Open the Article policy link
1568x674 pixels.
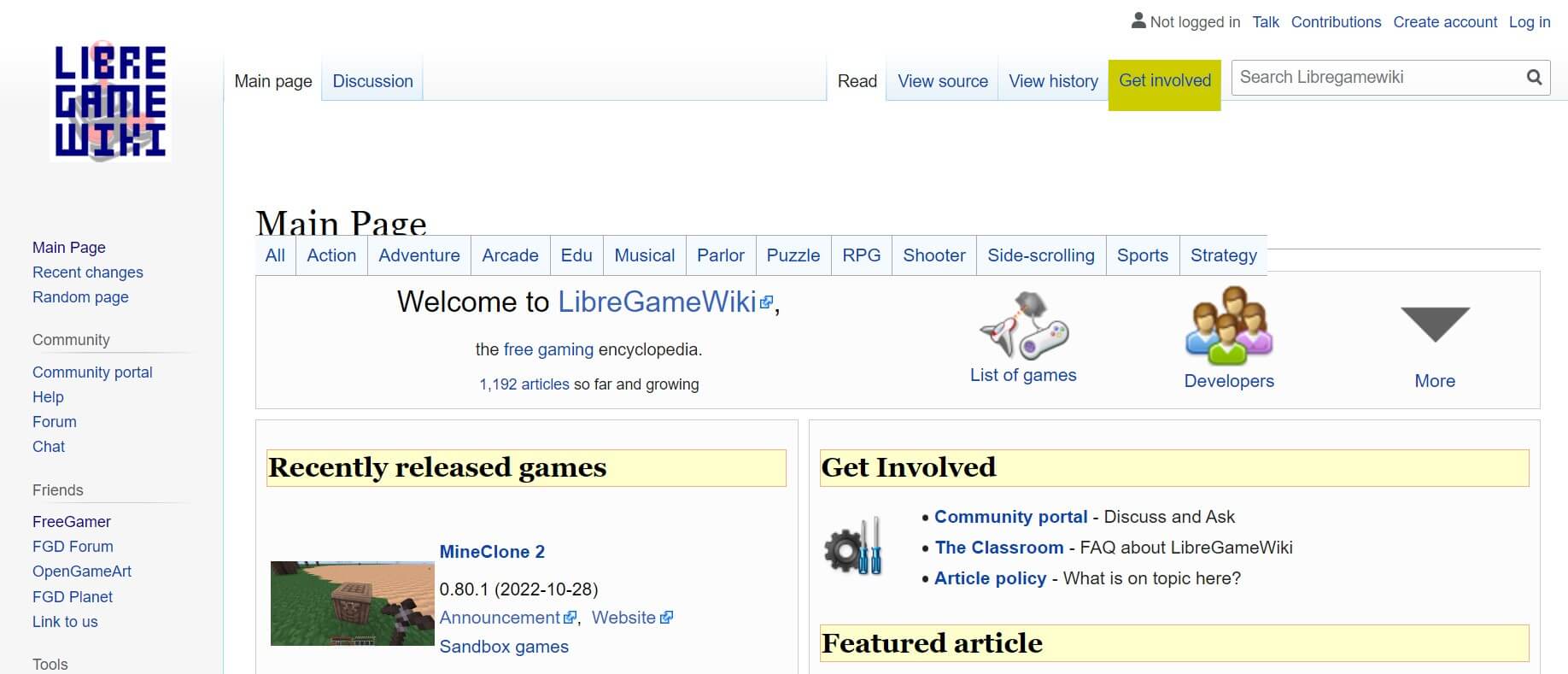pyautogui.click(x=991, y=578)
